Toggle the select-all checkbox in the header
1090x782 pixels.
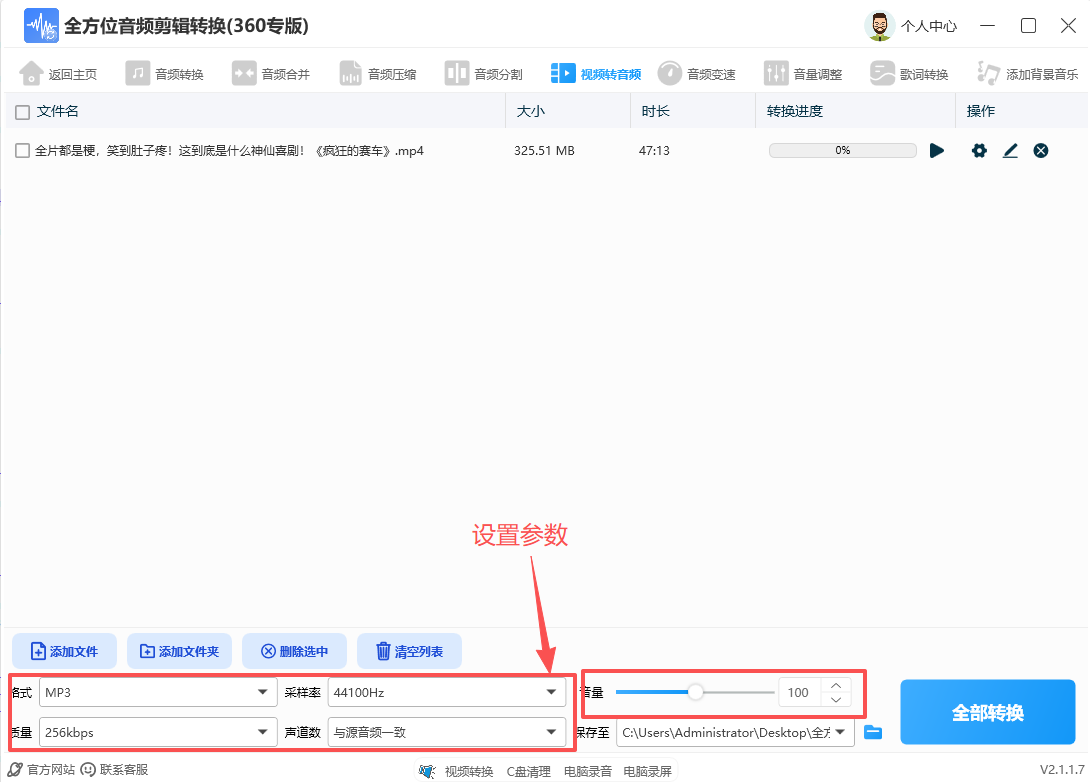20,111
